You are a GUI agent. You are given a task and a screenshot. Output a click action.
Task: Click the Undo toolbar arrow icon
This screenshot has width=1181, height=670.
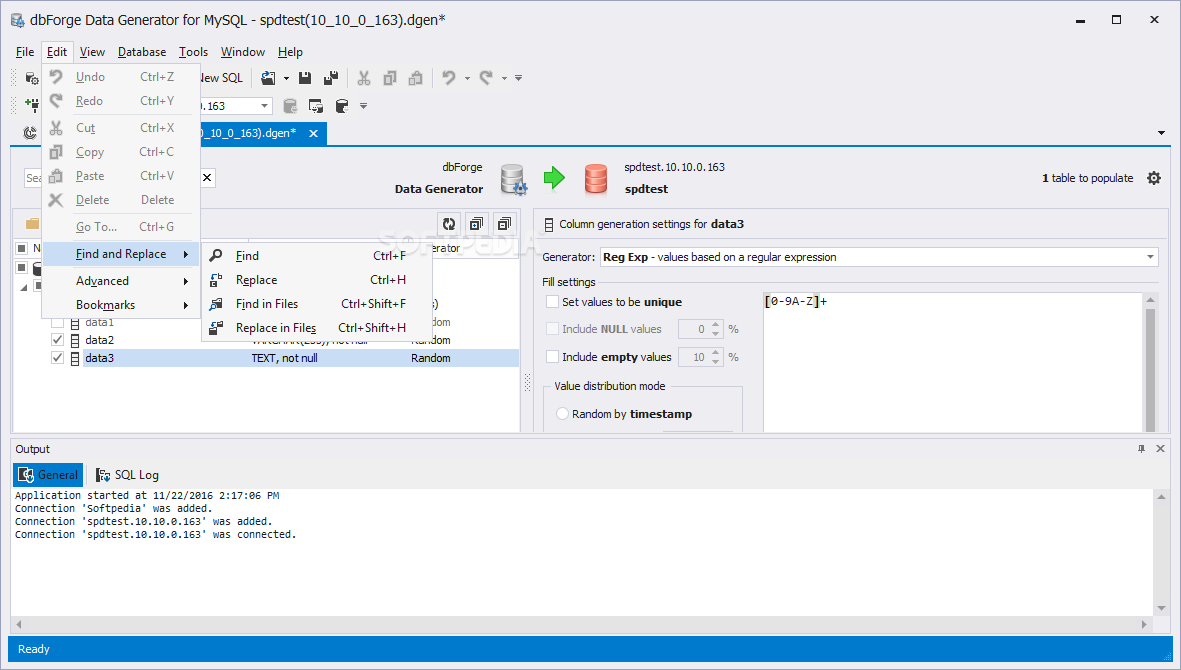(x=449, y=78)
